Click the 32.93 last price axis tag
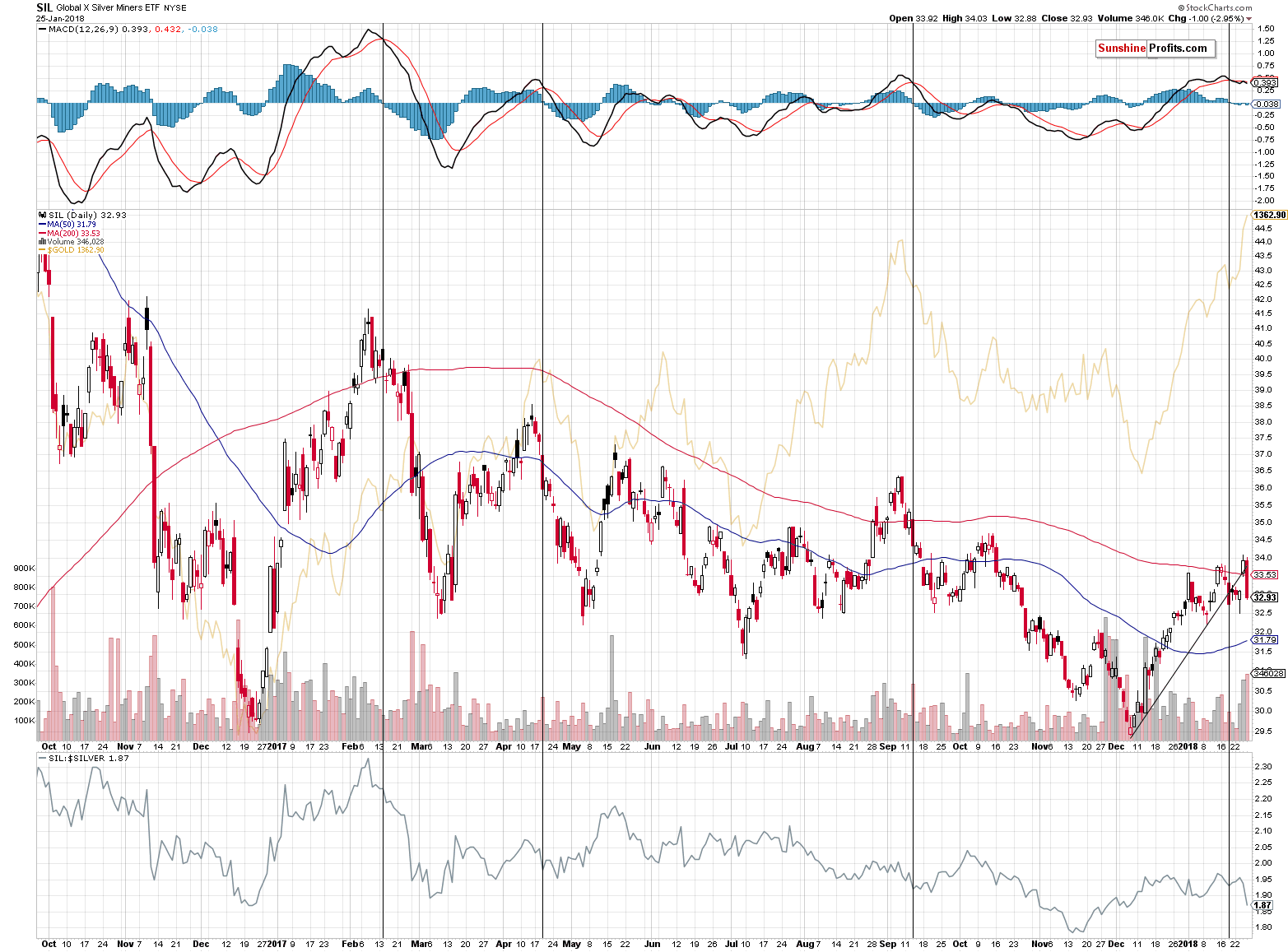 [x=1264, y=597]
